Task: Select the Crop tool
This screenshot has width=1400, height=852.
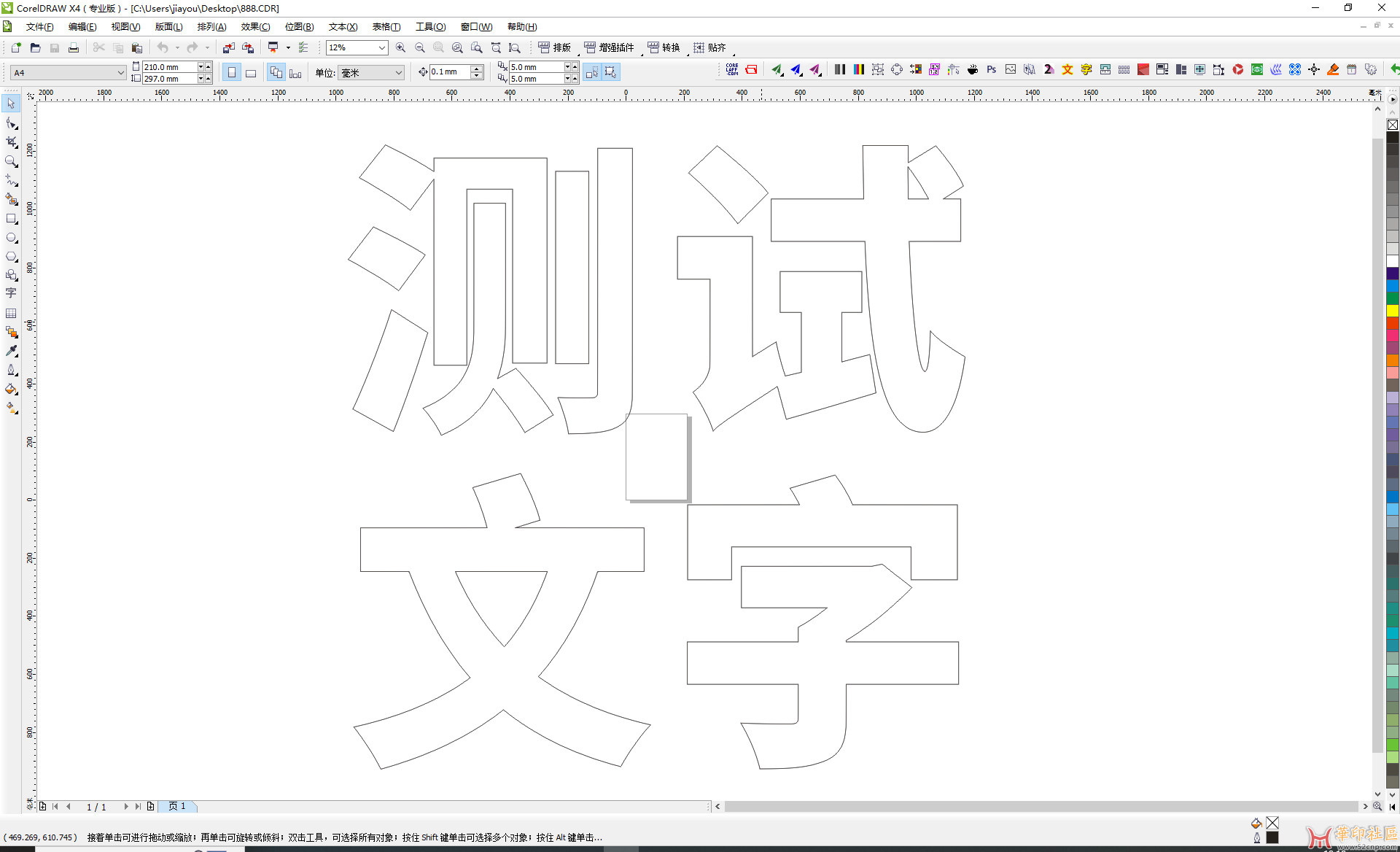Action: pyautogui.click(x=11, y=142)
